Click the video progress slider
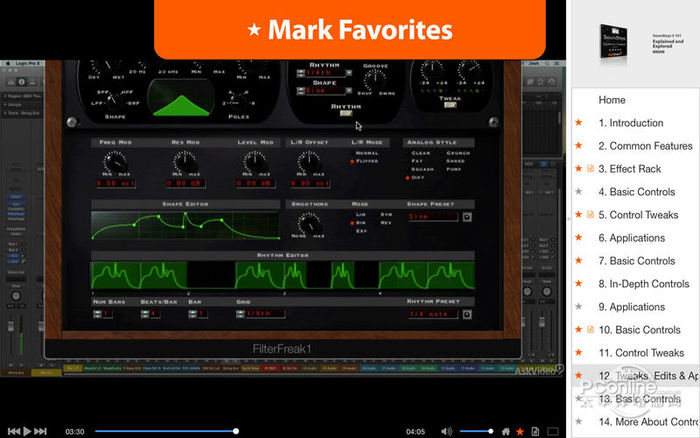Image resolution: width=700 pixels, height=438 pixels. coord(165,431)
